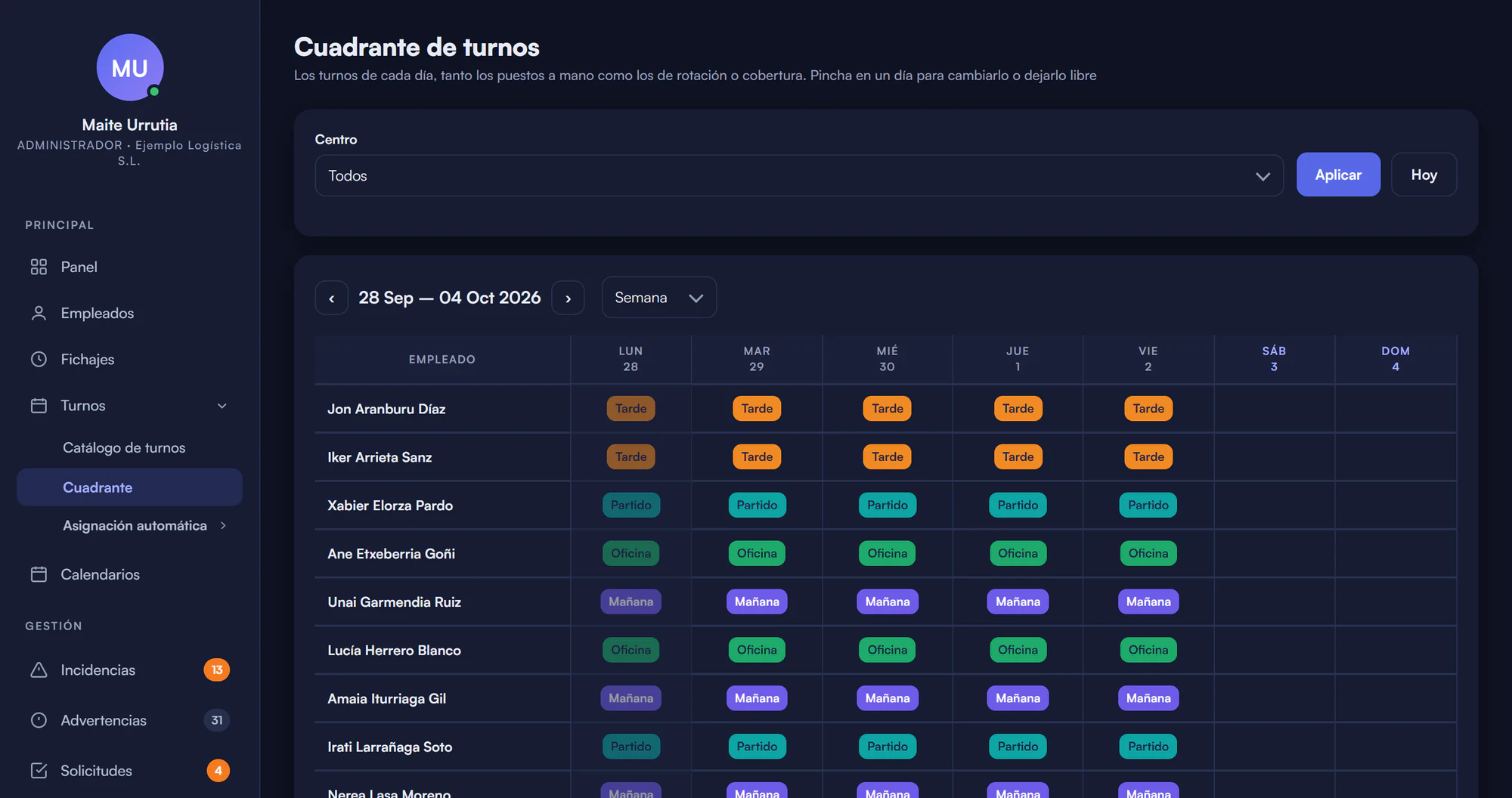Click the Advertencias badge showing 31
Screen dimensions: 1512x798
pyautogui.click(x=217, y=720)
